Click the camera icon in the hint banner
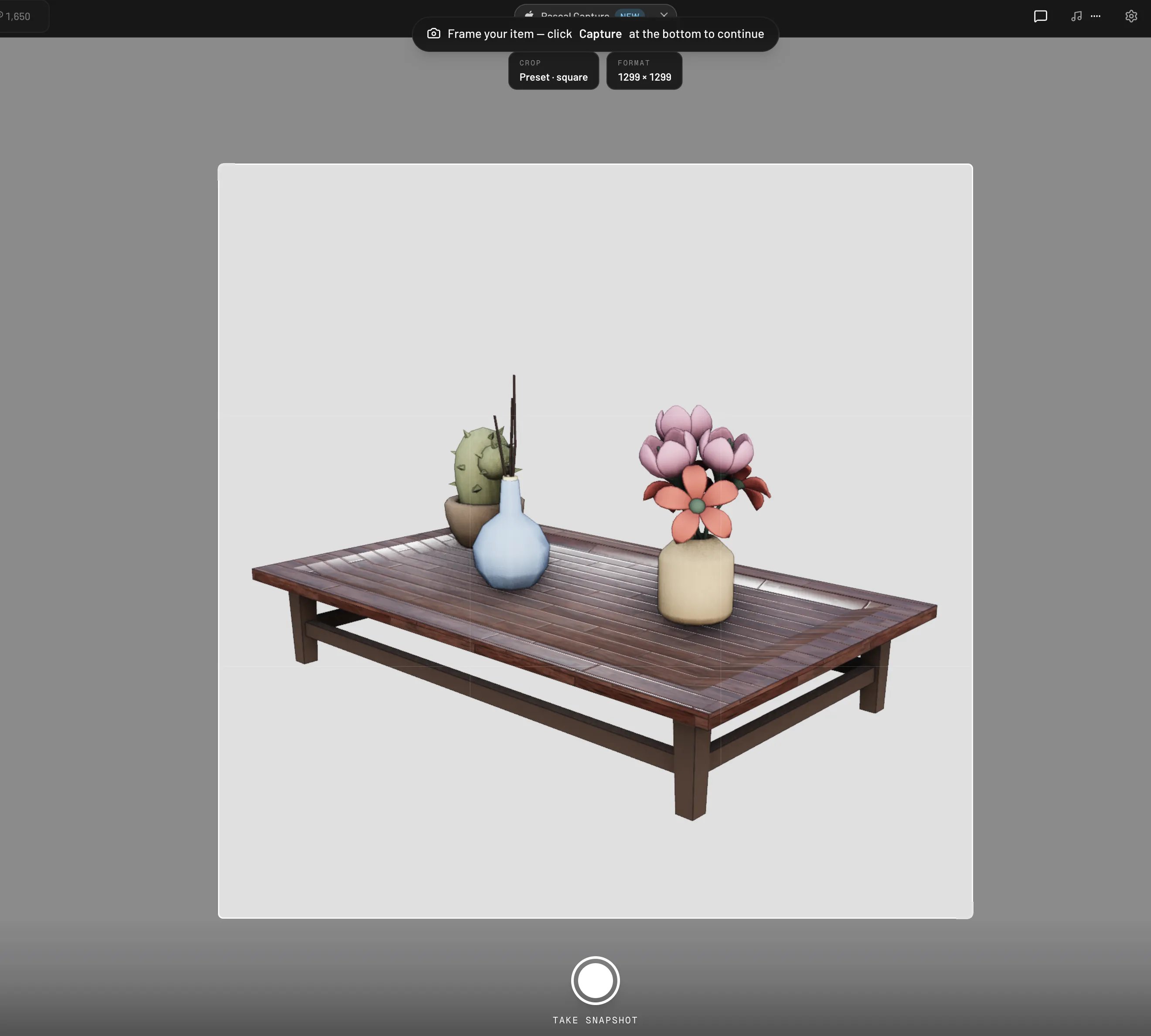1151x1036 pixels. 434,34
